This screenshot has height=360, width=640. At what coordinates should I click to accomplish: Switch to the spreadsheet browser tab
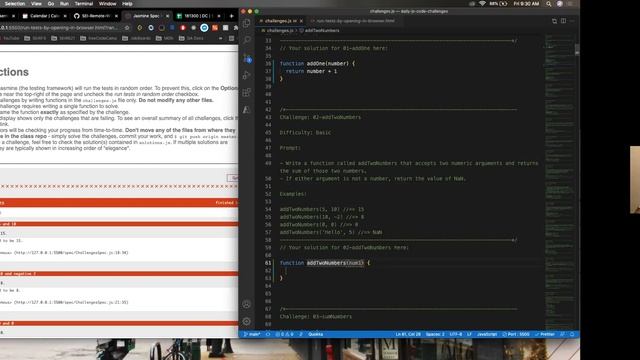[x=198, y=16]
